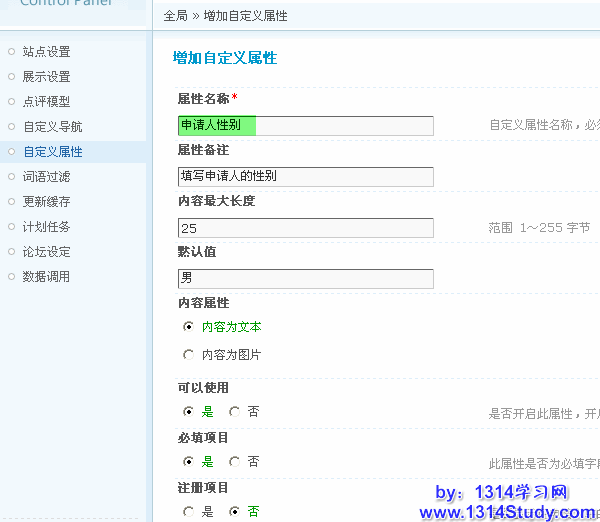Click the 属性名称 input field

click(305, 125)
